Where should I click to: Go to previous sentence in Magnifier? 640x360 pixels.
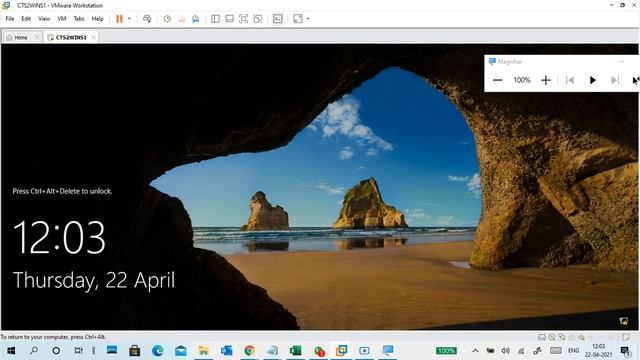570,80
